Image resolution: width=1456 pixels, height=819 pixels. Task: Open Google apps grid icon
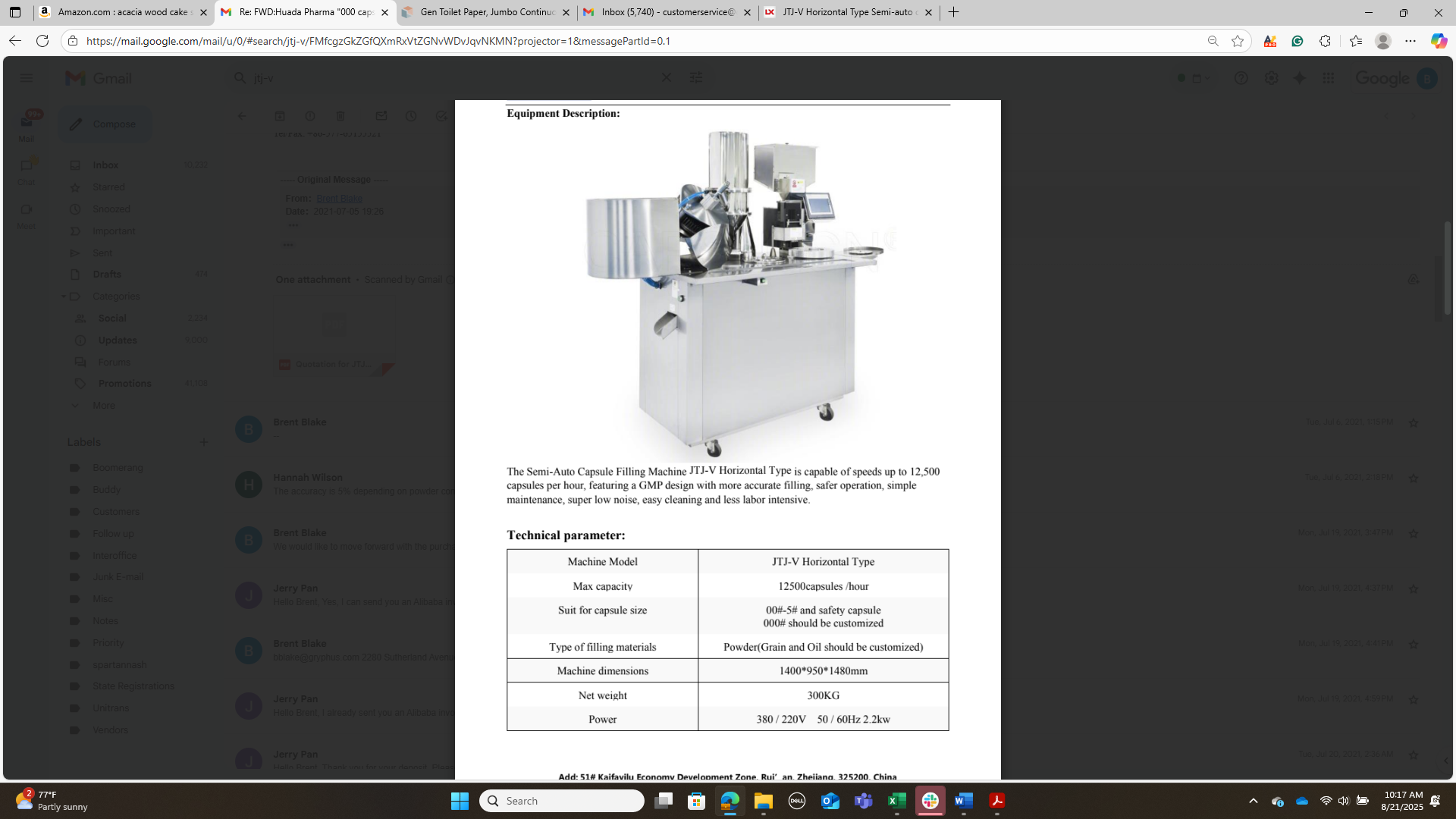(x=1328, y=78)
